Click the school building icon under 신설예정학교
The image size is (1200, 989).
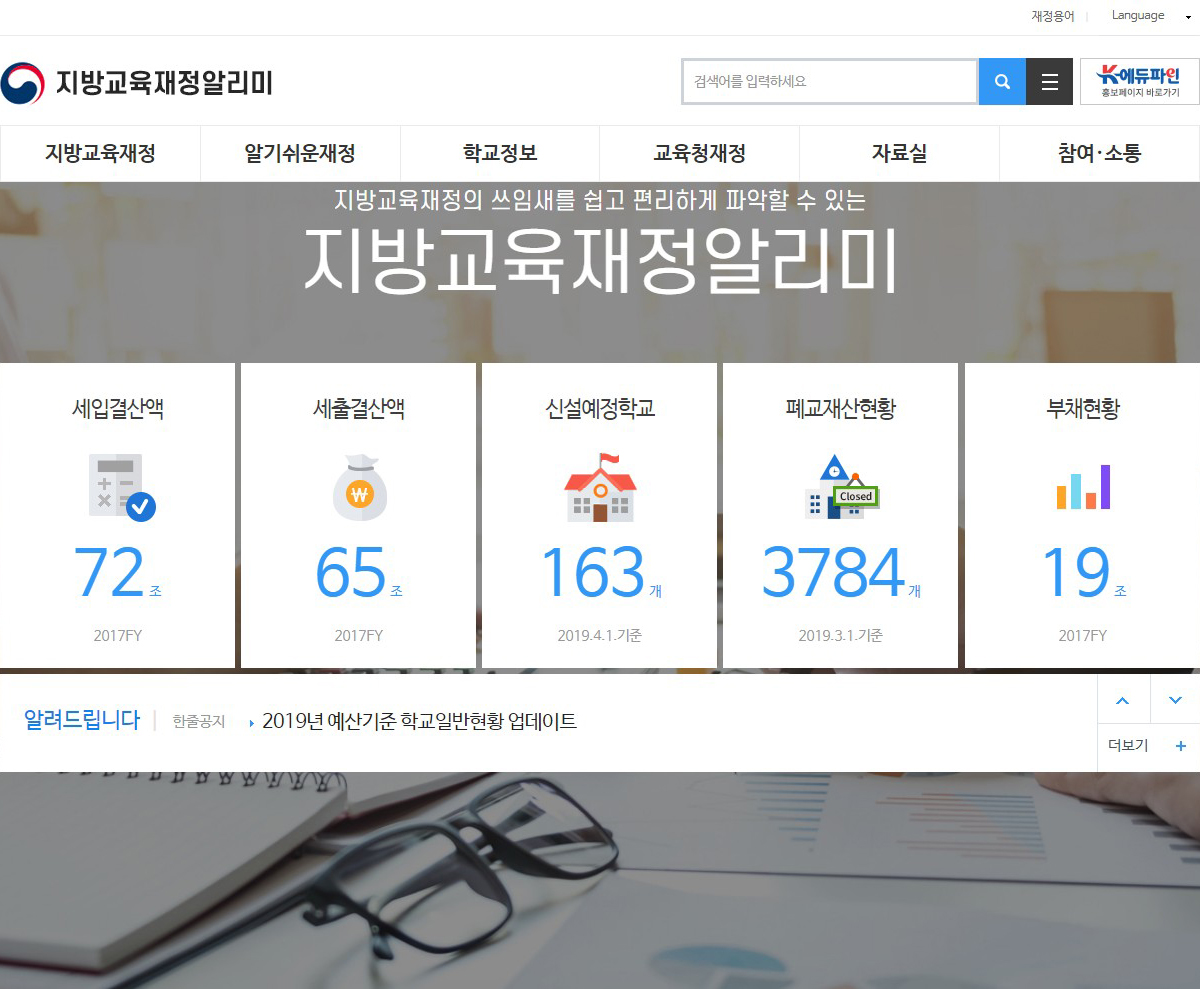[600, 487]
